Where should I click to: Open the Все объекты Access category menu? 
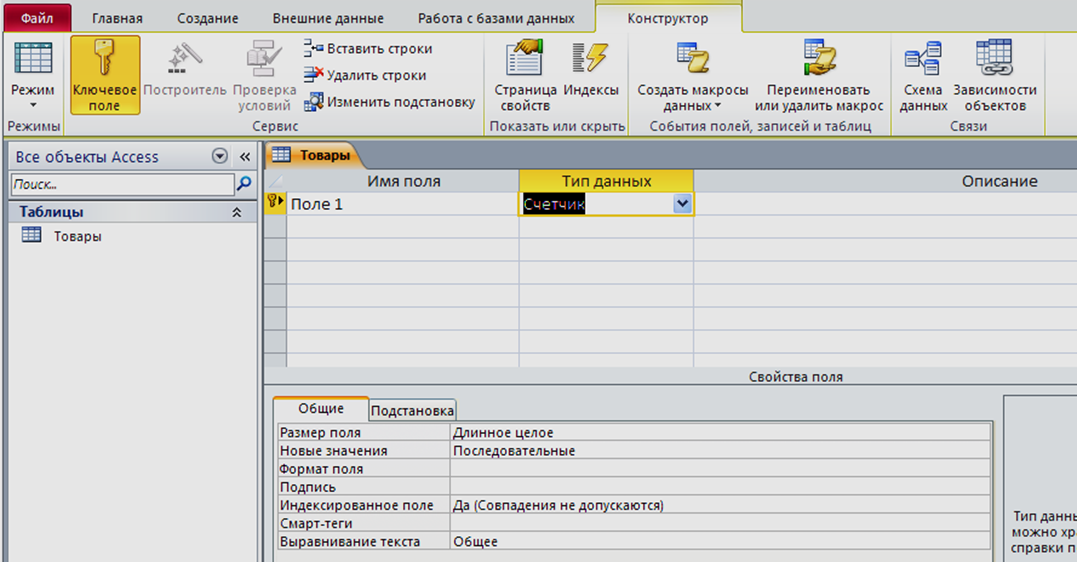pyautogui.click(x=220, y=157)
